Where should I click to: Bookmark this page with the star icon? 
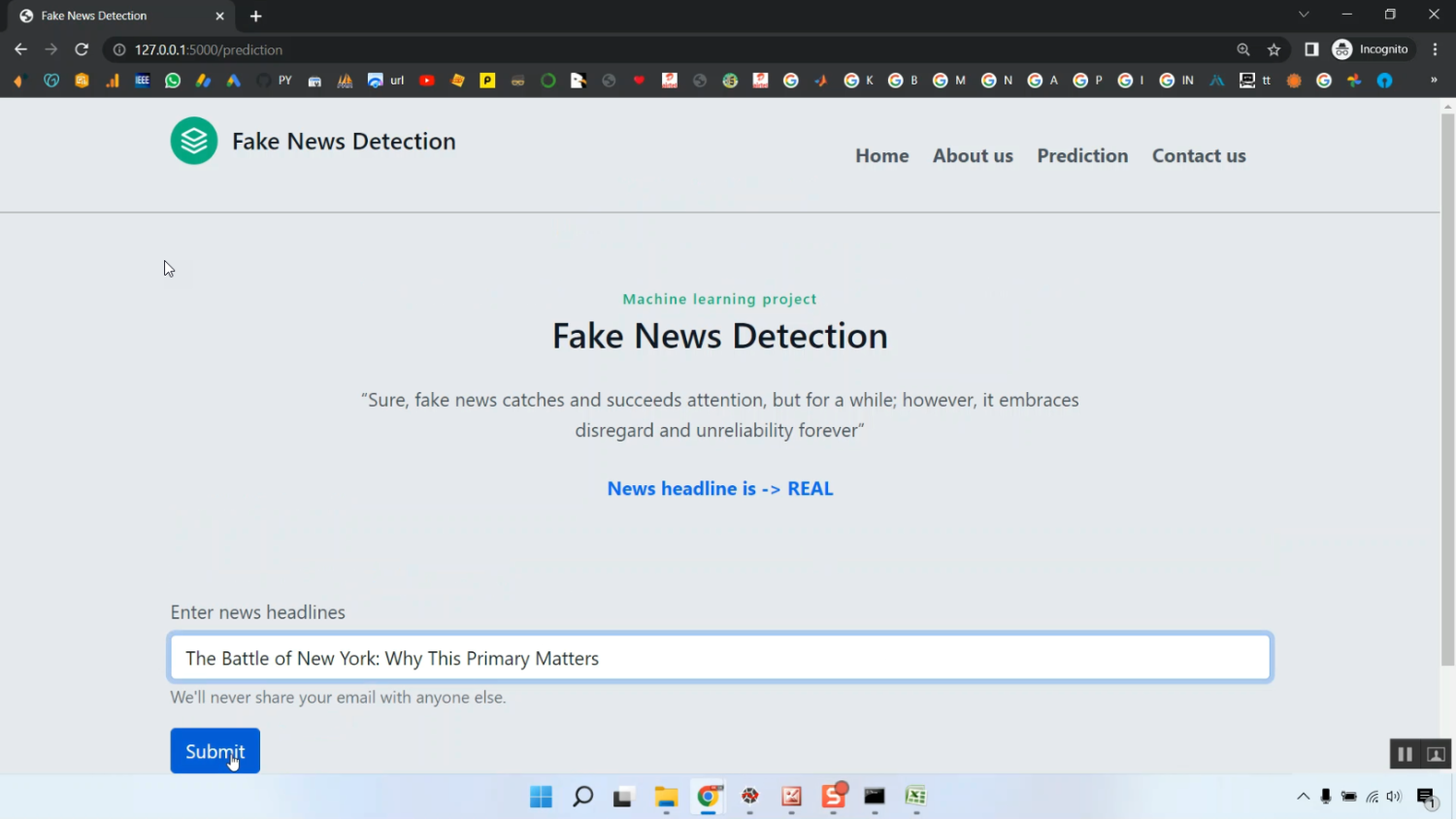pos(1274,49)
